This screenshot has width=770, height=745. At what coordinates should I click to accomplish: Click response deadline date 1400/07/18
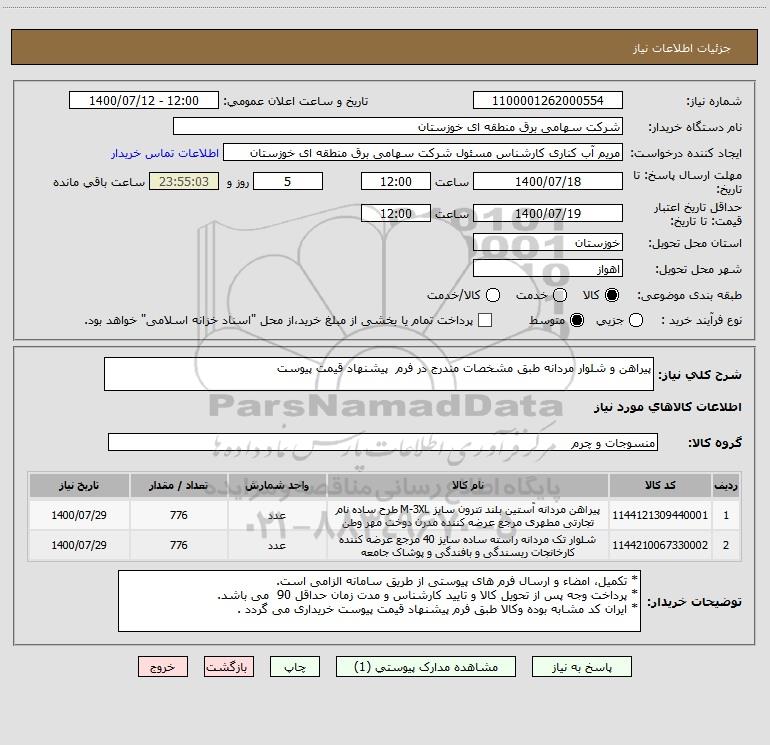click(x=548, y=181)
